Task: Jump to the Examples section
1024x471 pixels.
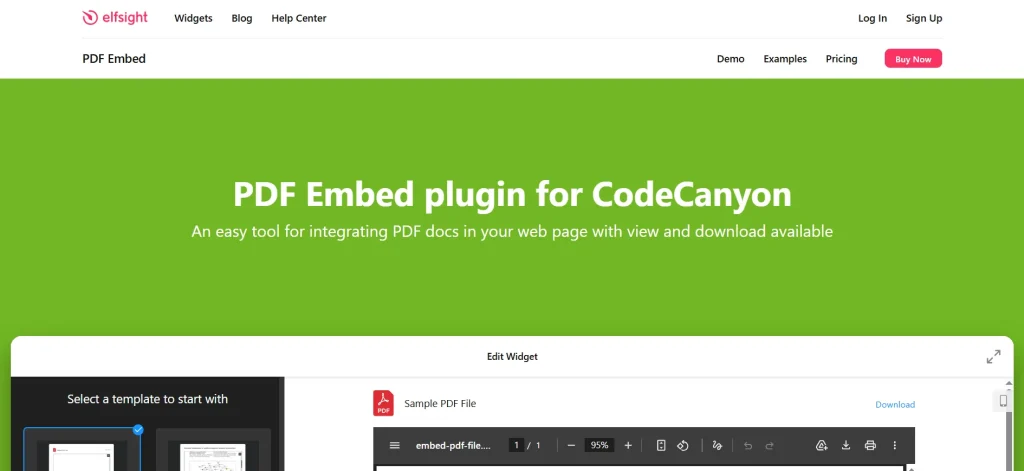Action: click(785, 59)
